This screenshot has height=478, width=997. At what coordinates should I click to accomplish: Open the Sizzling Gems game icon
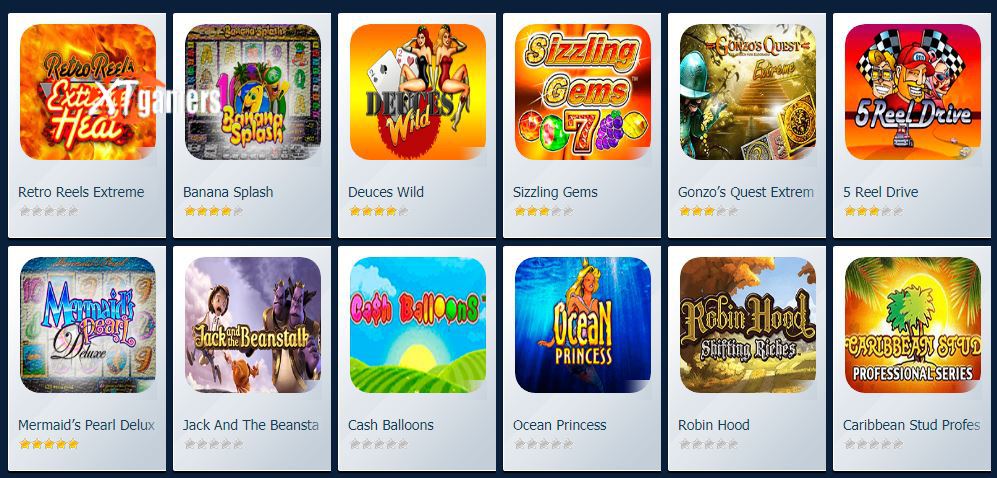(583, 92)
